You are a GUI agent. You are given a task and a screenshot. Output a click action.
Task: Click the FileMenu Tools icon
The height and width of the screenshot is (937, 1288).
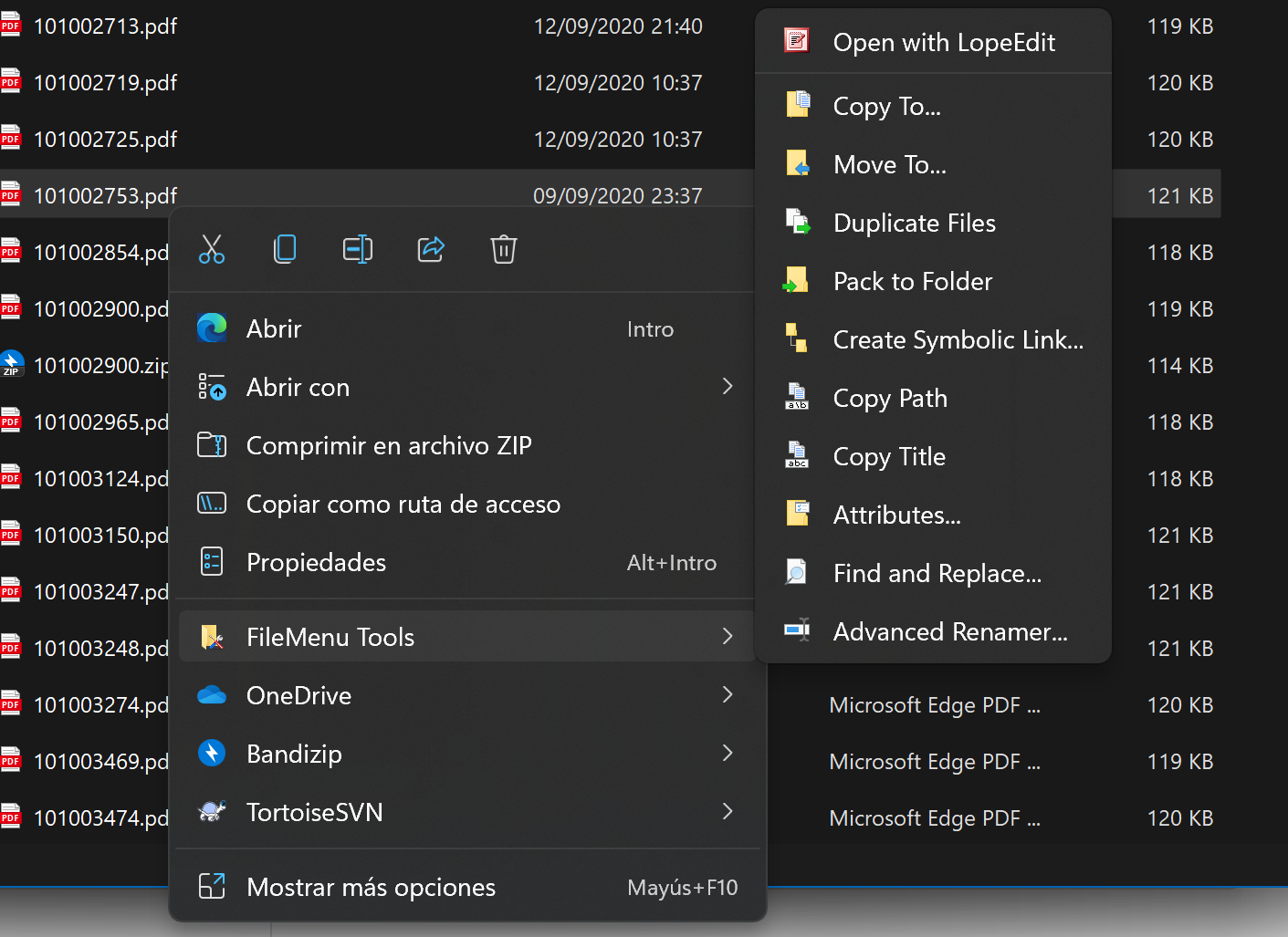tap(212, 637)
